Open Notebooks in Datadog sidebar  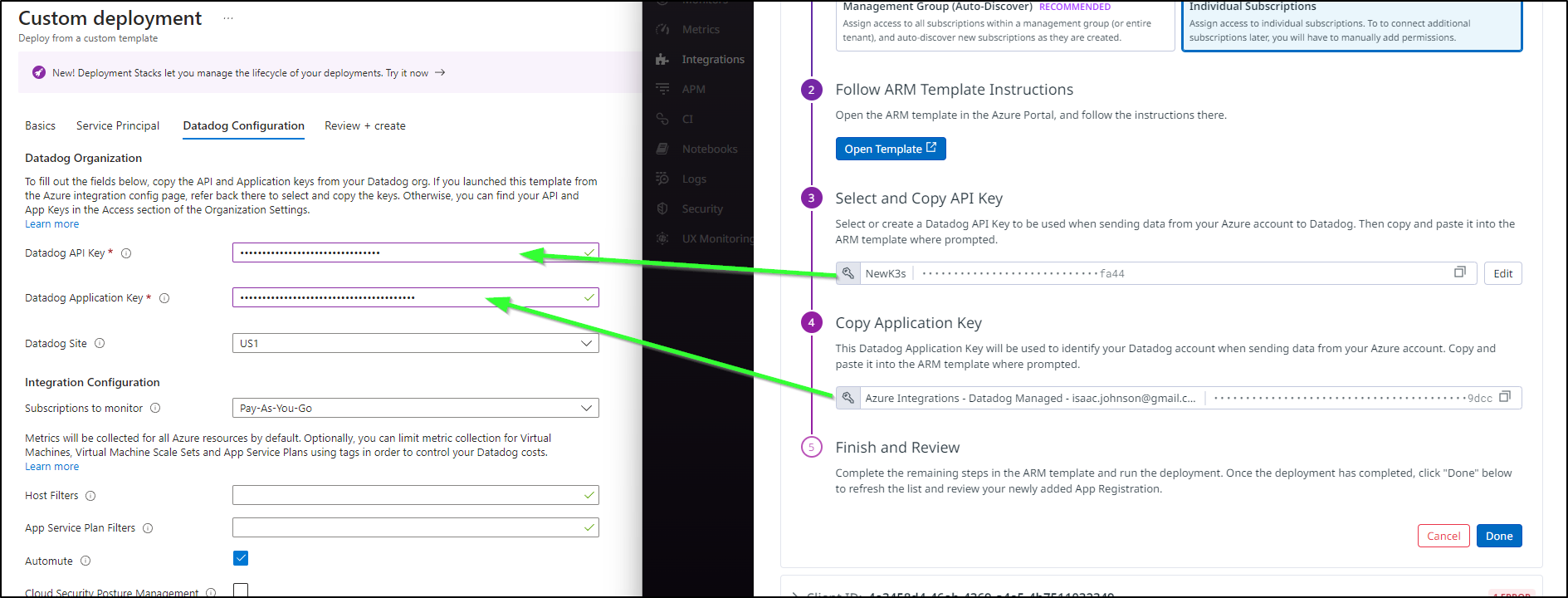coord(710,149)
